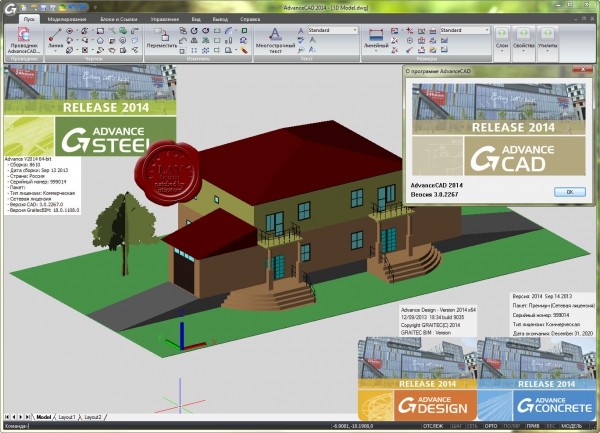Click the next layout tab arrow
The image size is (600, 433).
point(21,417)
